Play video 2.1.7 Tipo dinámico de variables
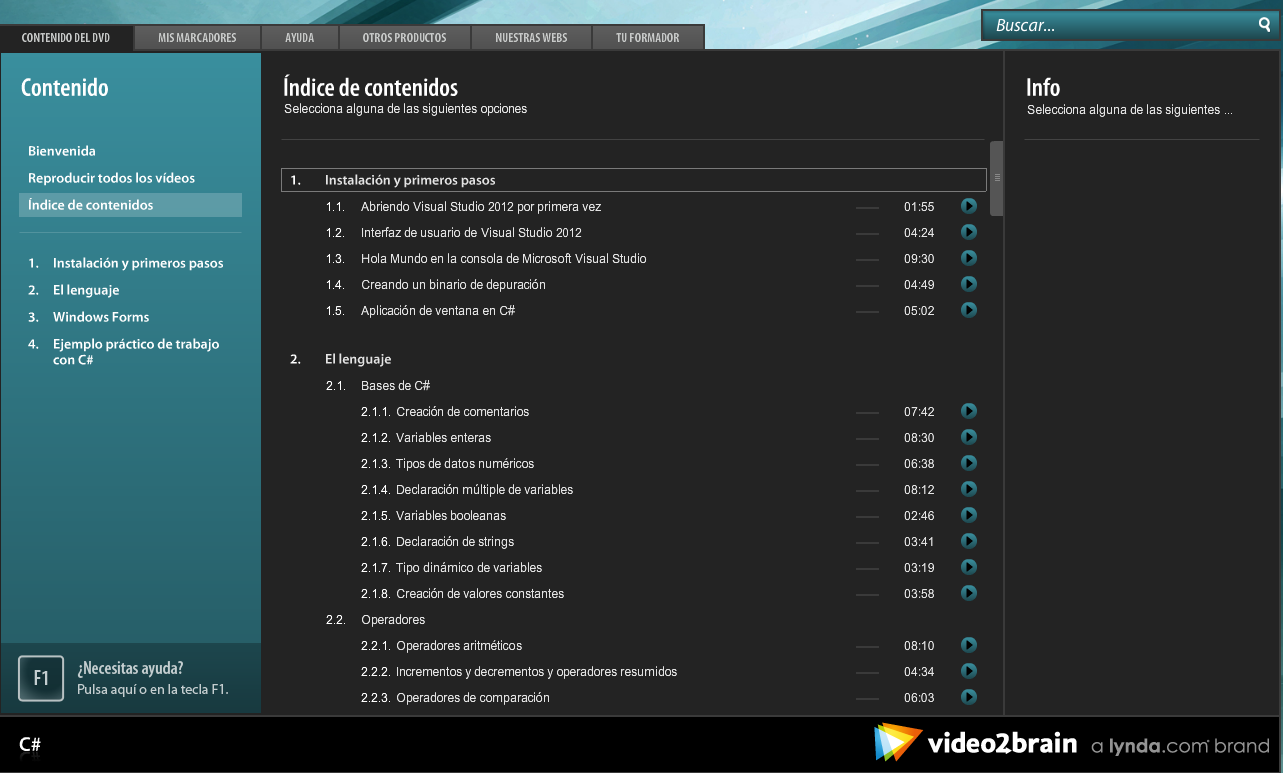 pyautogui.click(x=968, y=567)
